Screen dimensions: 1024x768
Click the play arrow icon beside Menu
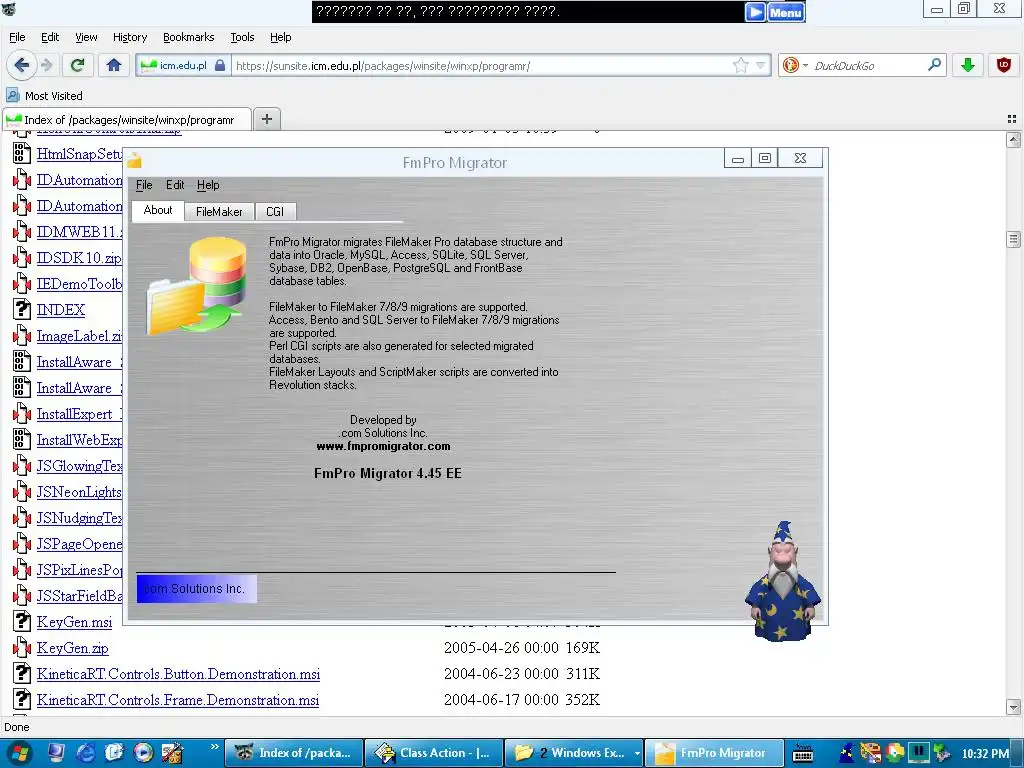click(755, 12)
